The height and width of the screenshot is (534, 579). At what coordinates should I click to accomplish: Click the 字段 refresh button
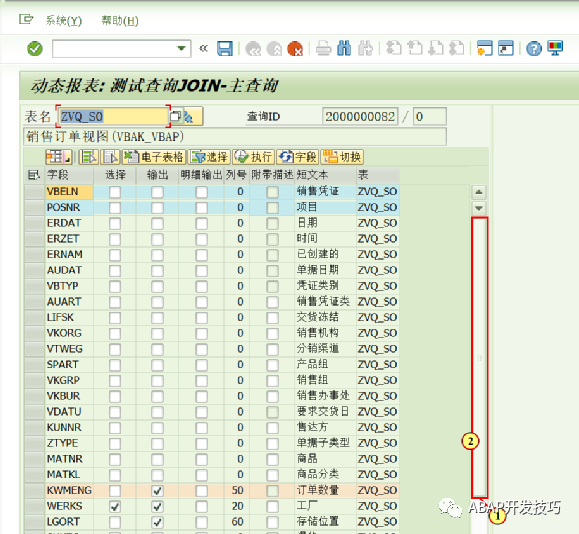[x=298, y=157]
